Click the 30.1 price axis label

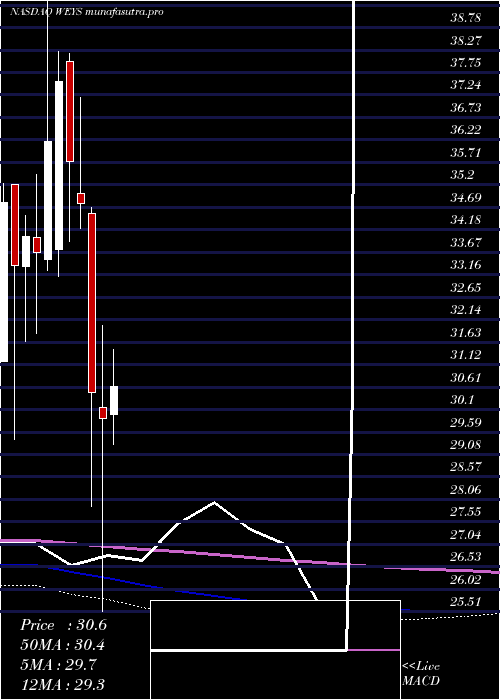[x=462, y=400]
